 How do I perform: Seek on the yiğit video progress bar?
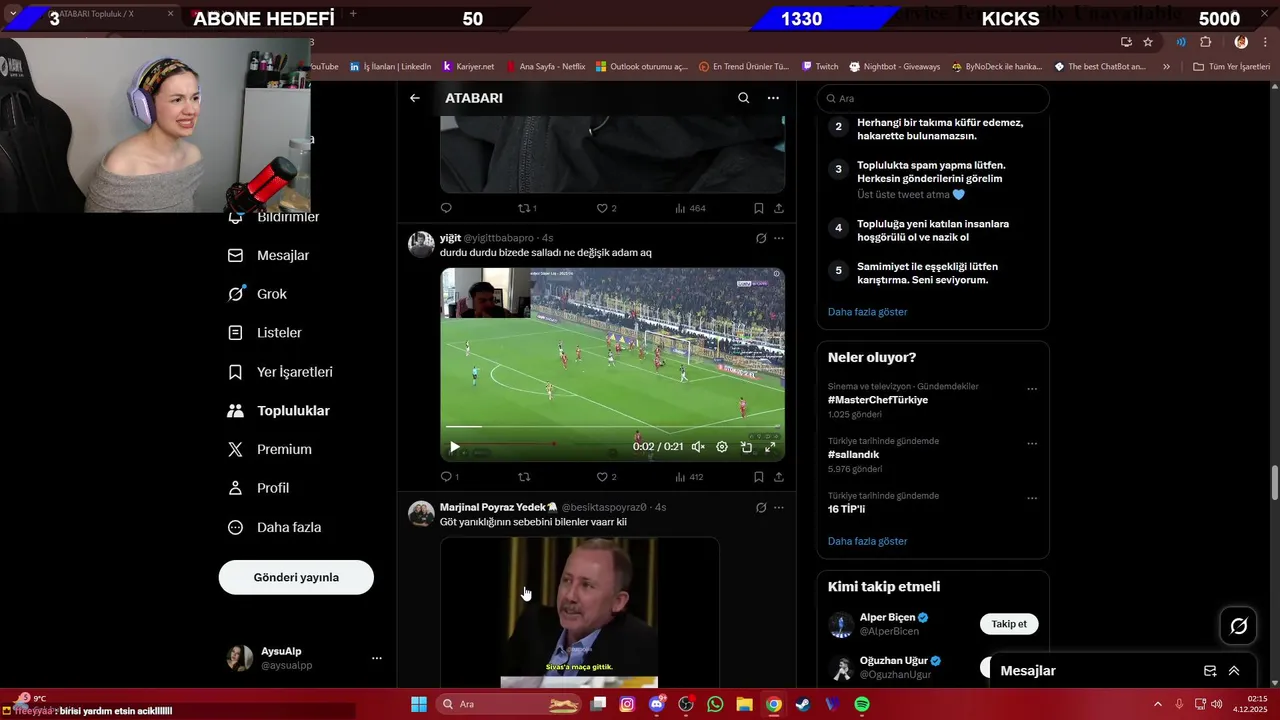pyautogui.click(x=612, y=428)
